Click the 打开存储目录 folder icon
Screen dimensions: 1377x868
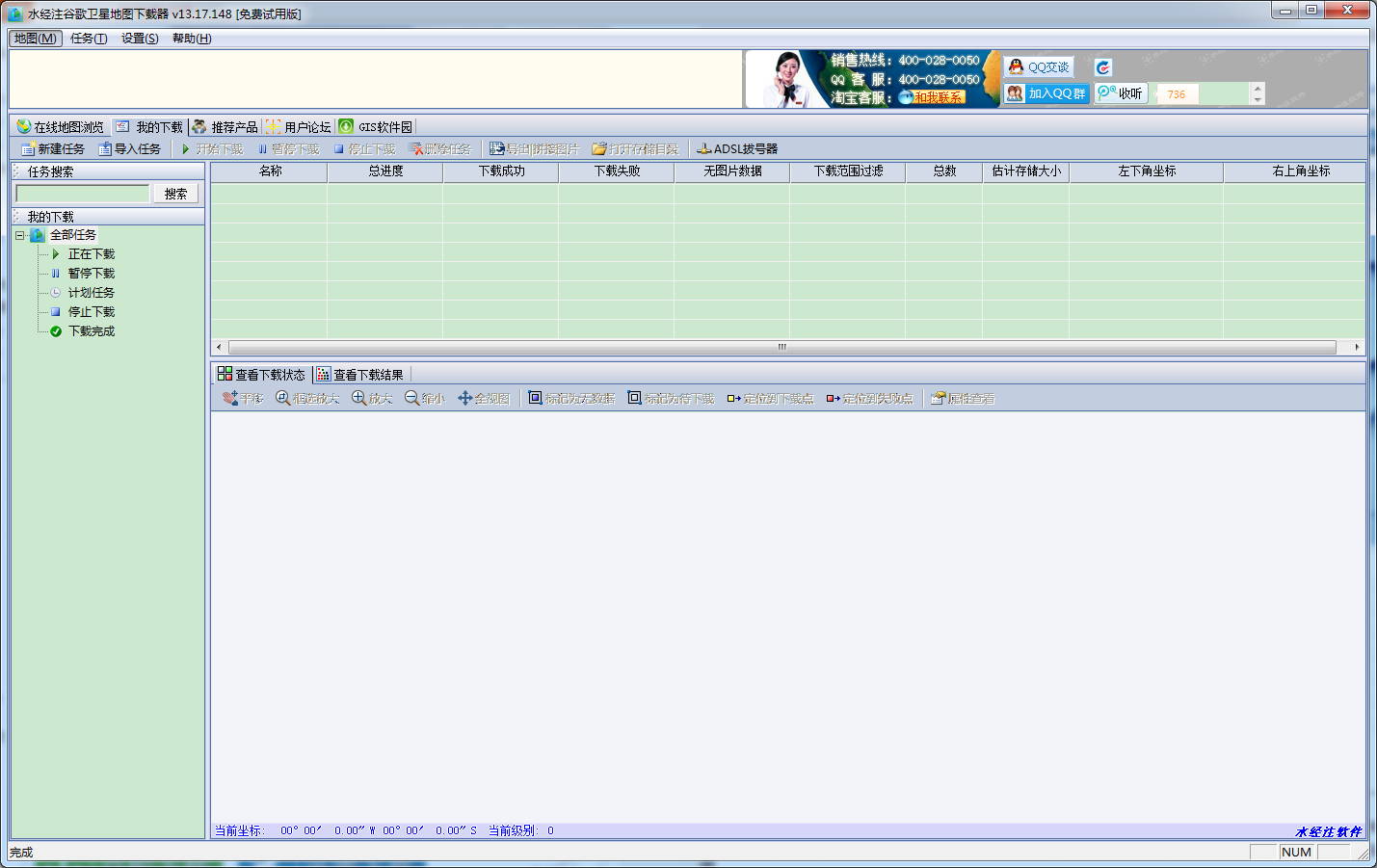[599, 149]
